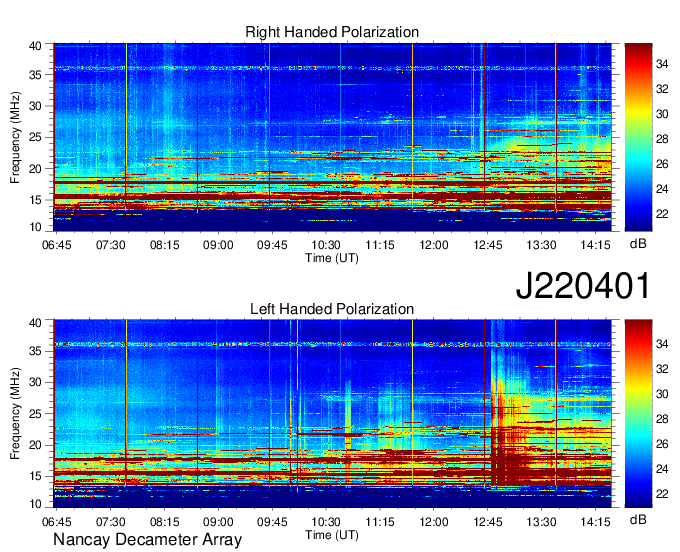Click 14:15 time tick under Right Handed plot
Screen dimensions: 680x552
click(595, 245)
